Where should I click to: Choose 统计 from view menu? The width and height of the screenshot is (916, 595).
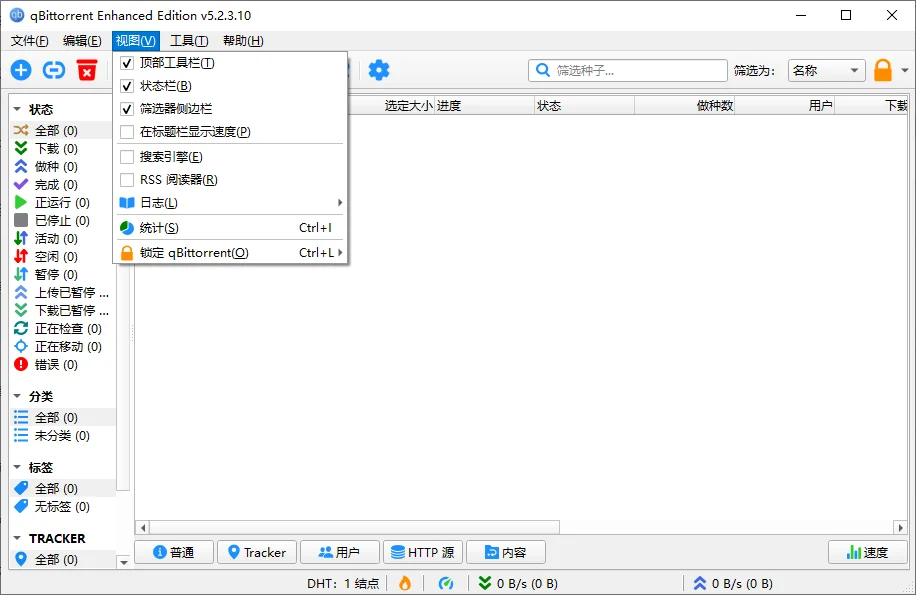click(230, 228)
